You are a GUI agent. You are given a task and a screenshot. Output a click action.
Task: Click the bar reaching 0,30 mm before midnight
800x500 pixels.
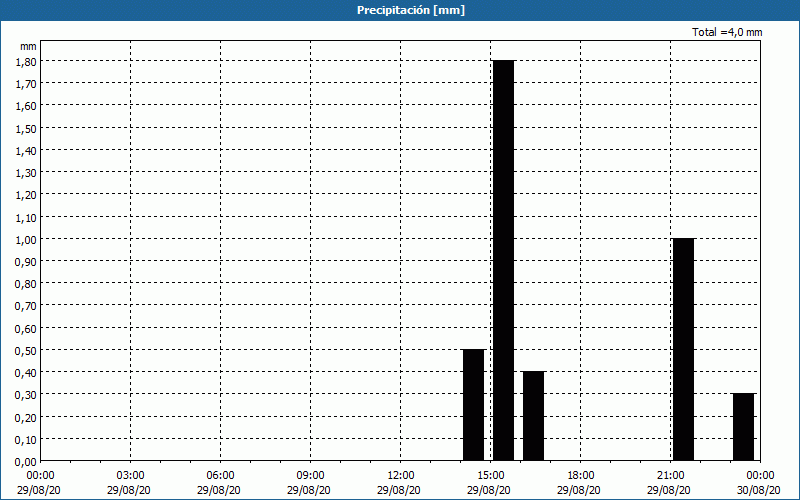[743, 427]
